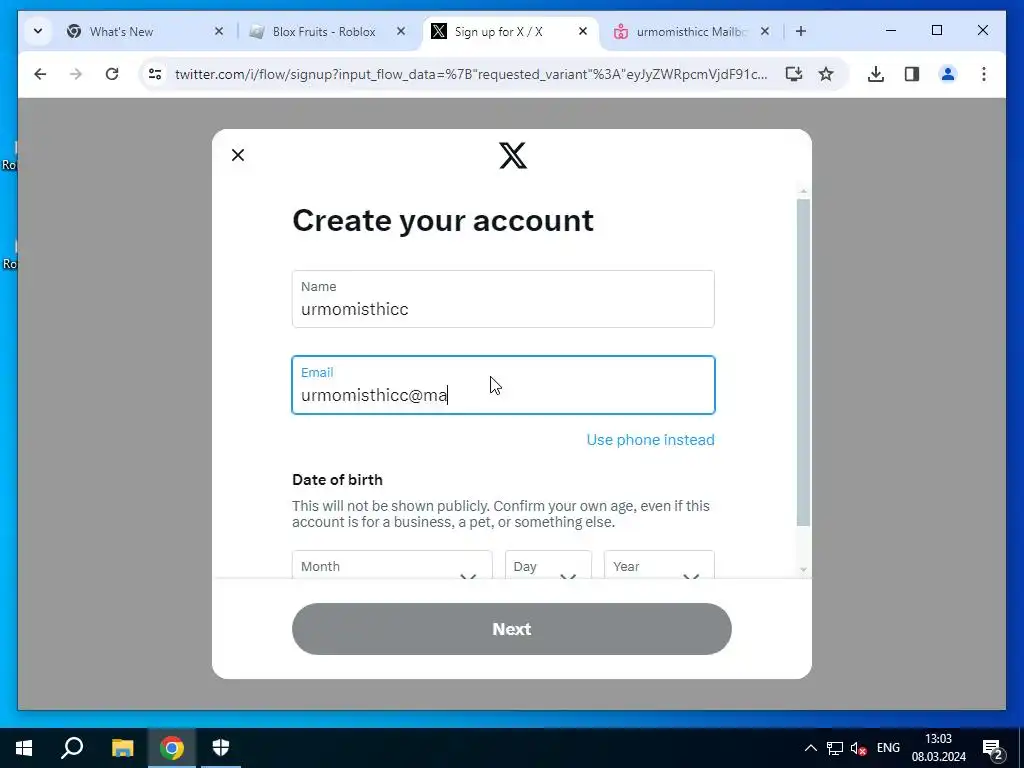Switch to urmomisthicc Mailbox tab

tap(691, 31)
